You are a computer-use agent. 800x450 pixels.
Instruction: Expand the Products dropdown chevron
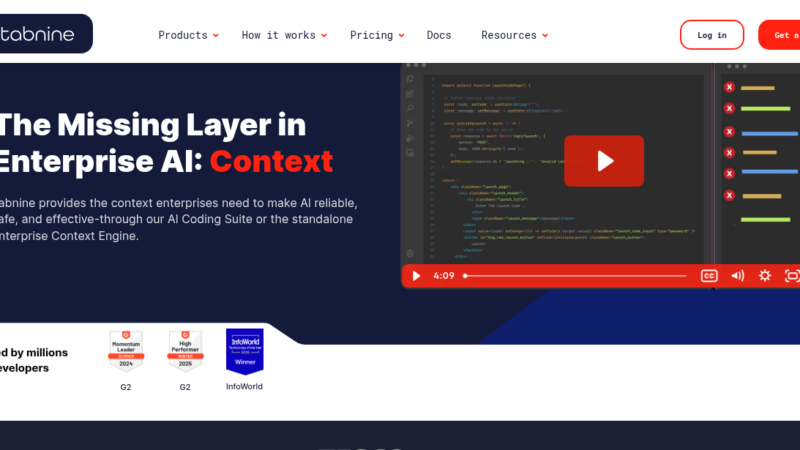216,36
